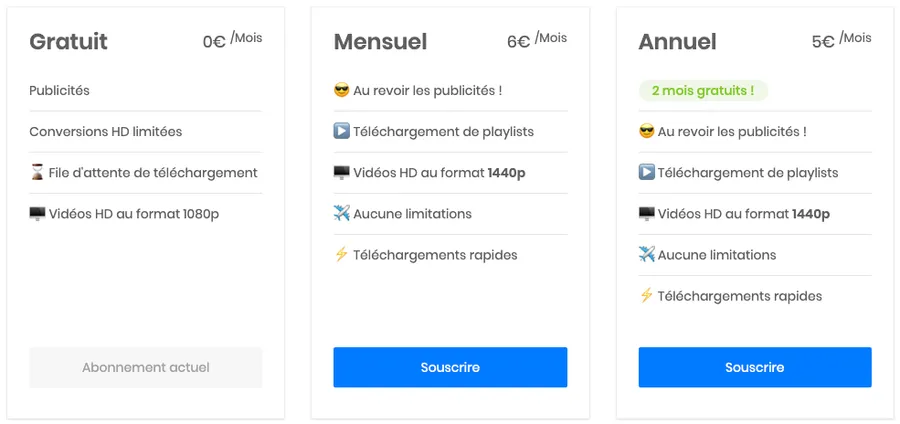The height and width of the screenshot is (424, 900).
Task: Click the airplane icon in the Annuel plan
Action: 646,254
